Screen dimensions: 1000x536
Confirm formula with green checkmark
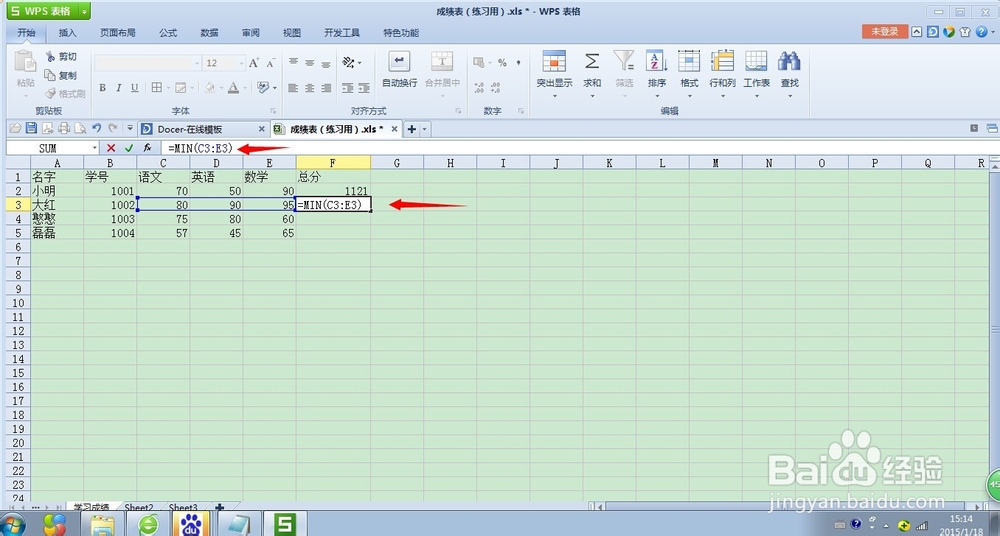tap(129, 148)
